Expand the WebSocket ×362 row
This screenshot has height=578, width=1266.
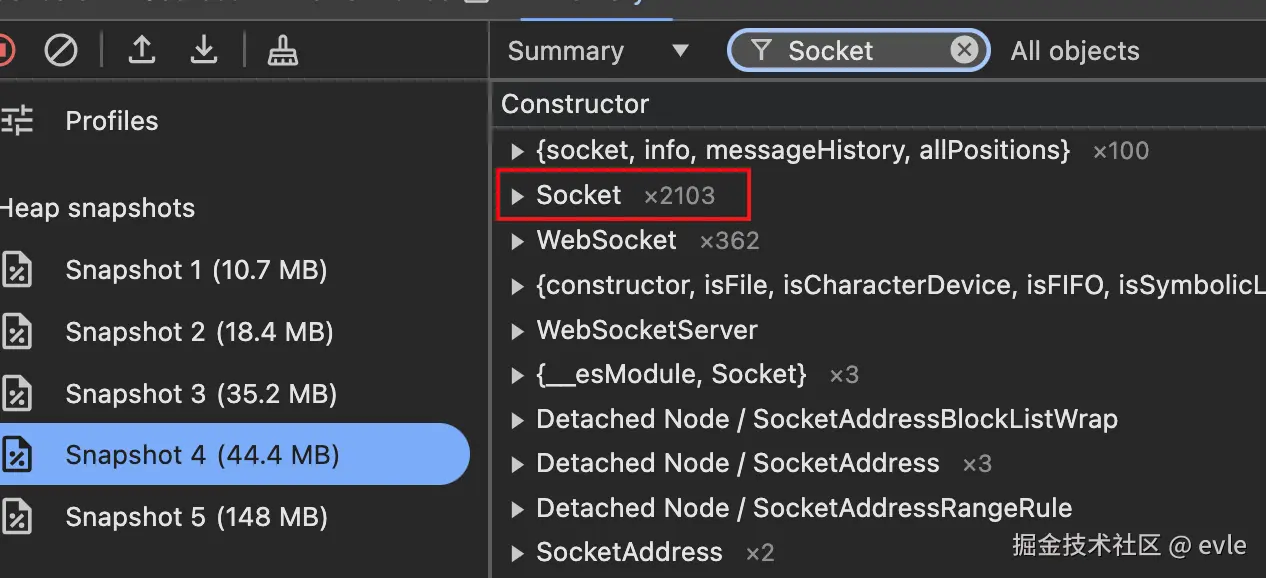pyautogui.click(x=517, y=241)
